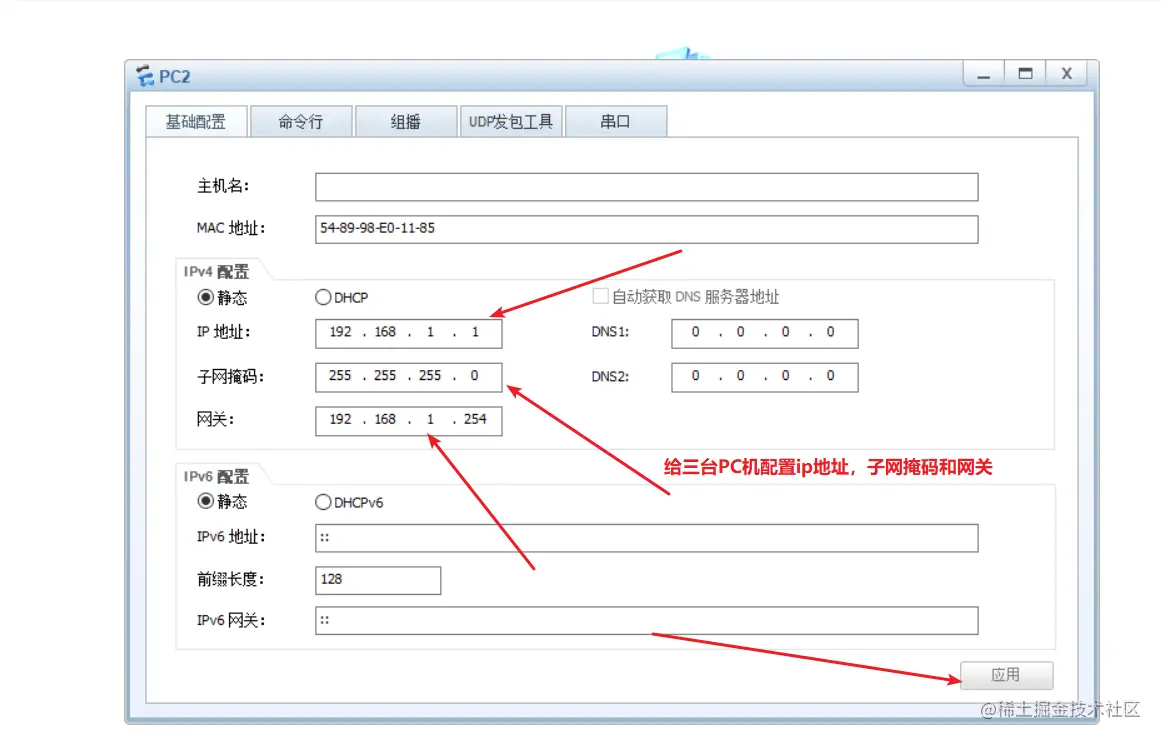Click the IP 地址 field 192.168.1.1
The image size is (1162, 741).
coord(408,333)
